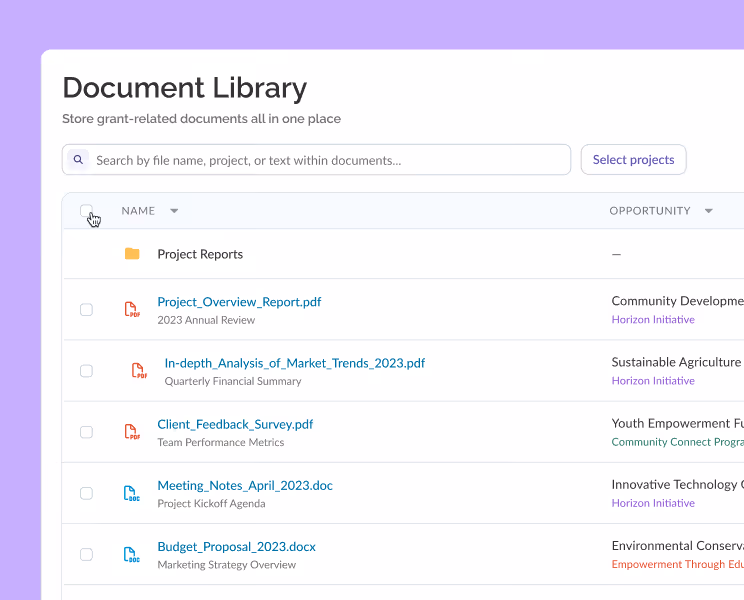Focus the document search input field
Viewport: 744px width, 600px height.
tap(316, 160)
